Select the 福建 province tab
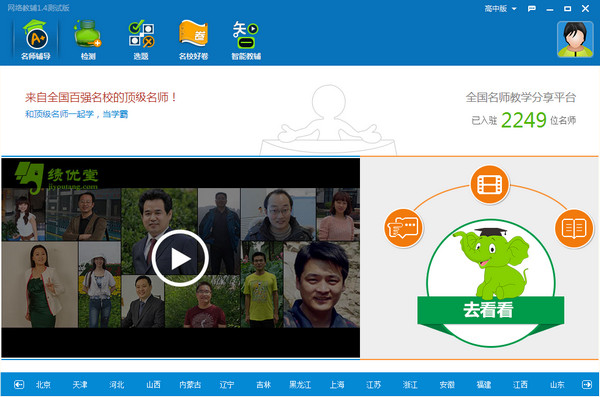The height and width of the screenshot is (397, 600). [484, 384]
